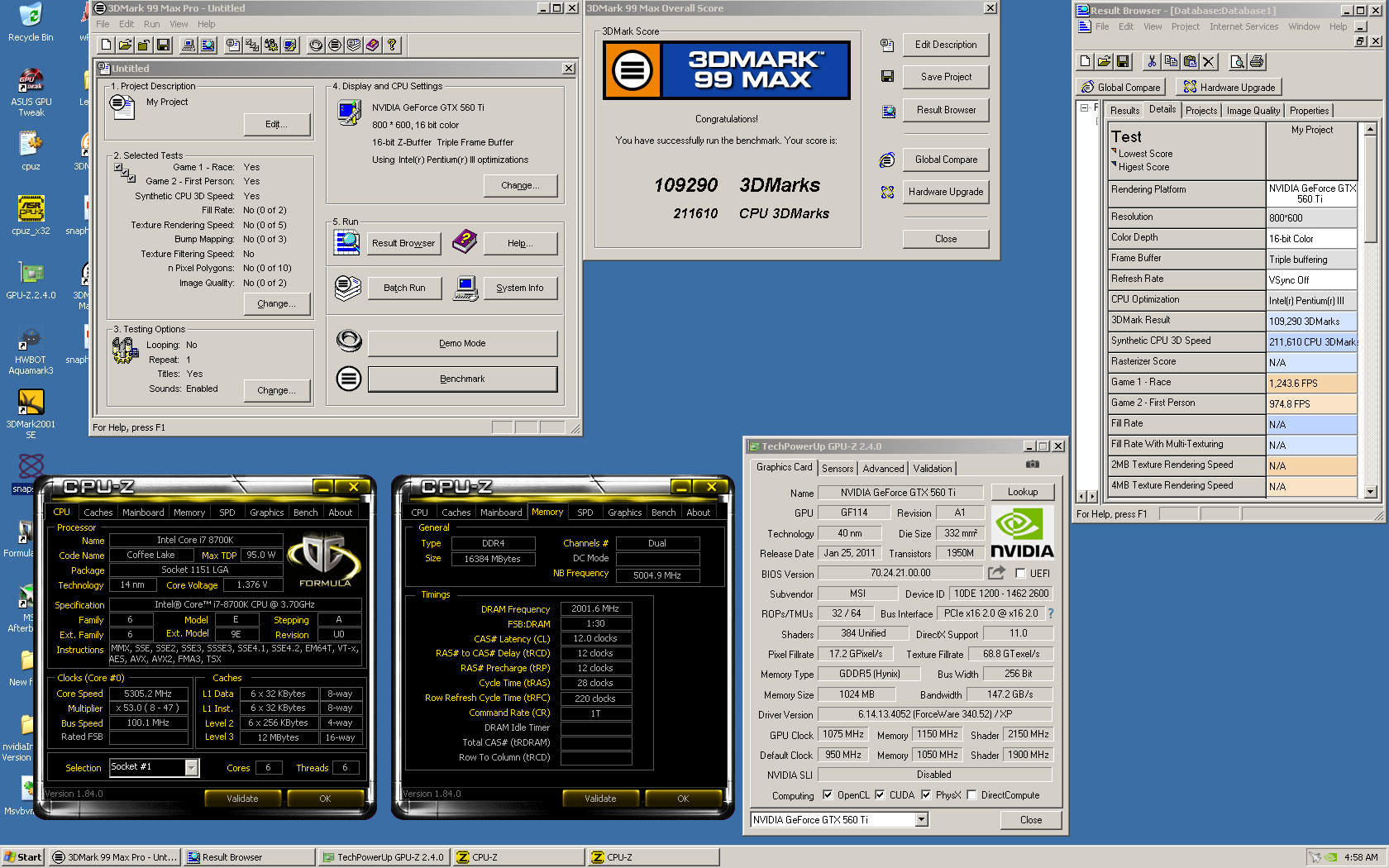Switch to TechPowerUp GPU-Z taskbar item

point(384,857)
